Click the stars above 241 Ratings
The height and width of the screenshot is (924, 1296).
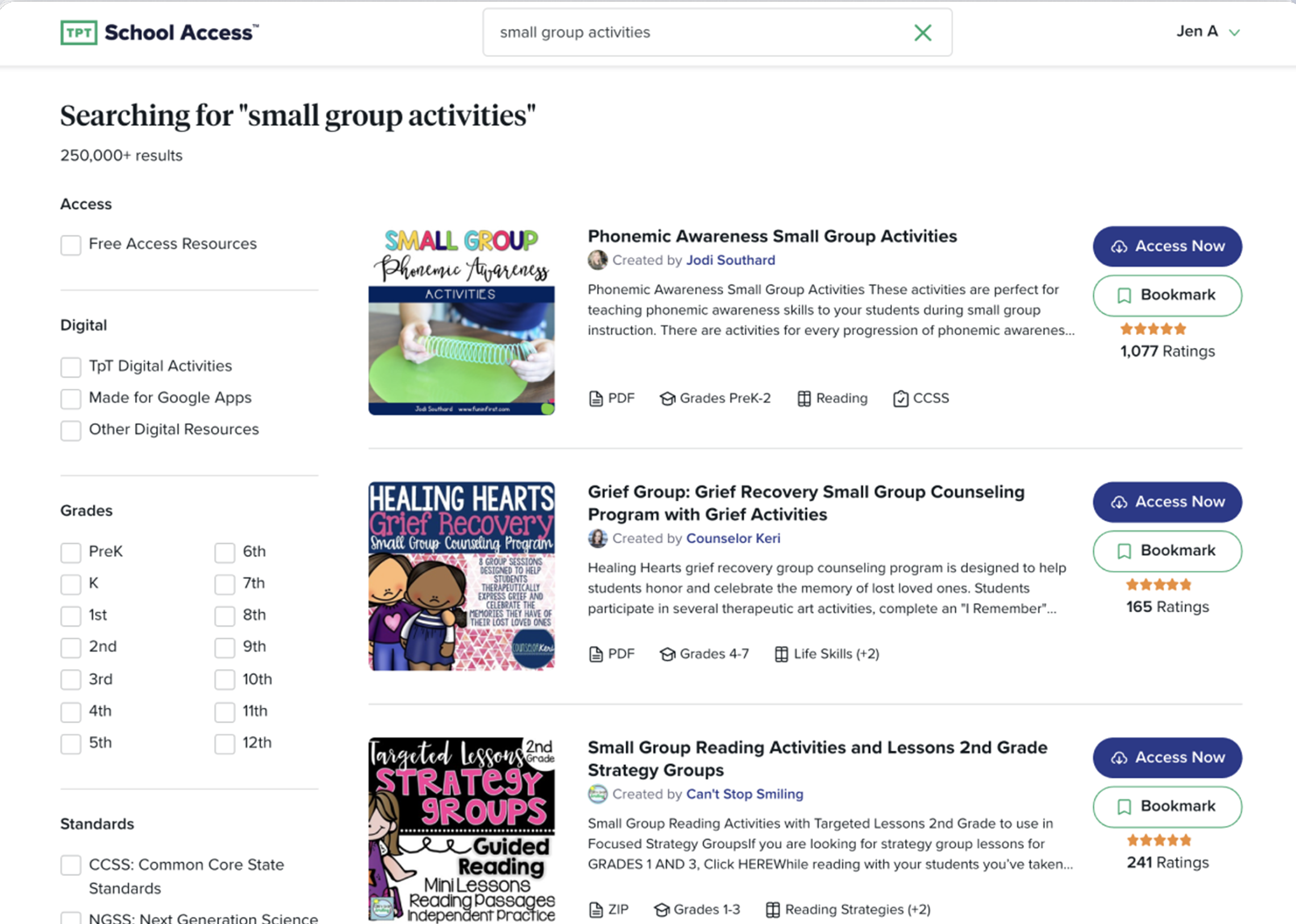point(1159,840)
